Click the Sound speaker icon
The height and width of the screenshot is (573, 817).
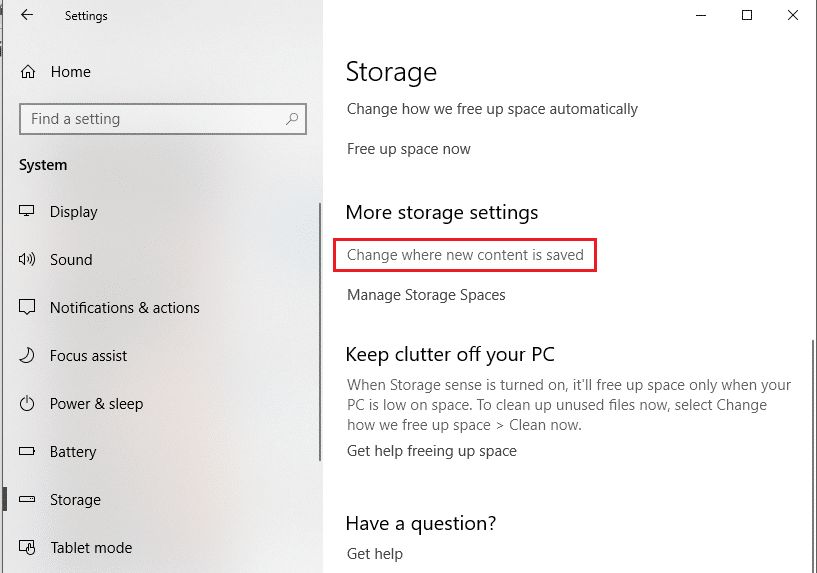28,260
